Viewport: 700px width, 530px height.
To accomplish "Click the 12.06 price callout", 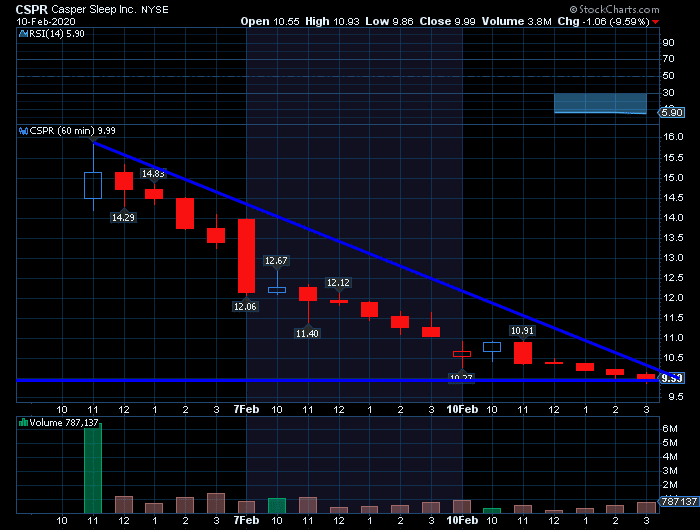I will pyautogui.click(x=246, y=306).
